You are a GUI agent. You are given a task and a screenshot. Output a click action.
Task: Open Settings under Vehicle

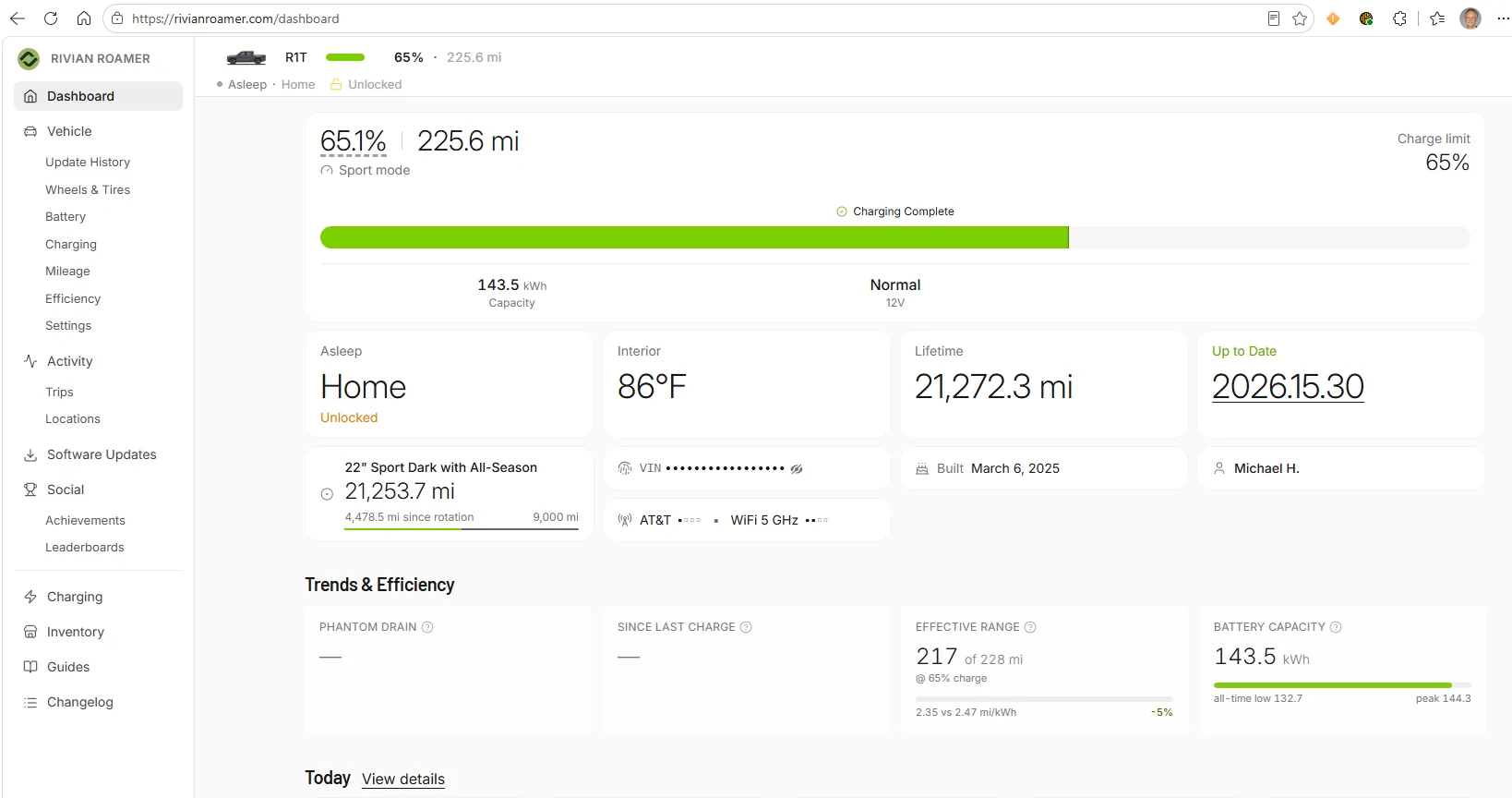[x=68, y=326]
